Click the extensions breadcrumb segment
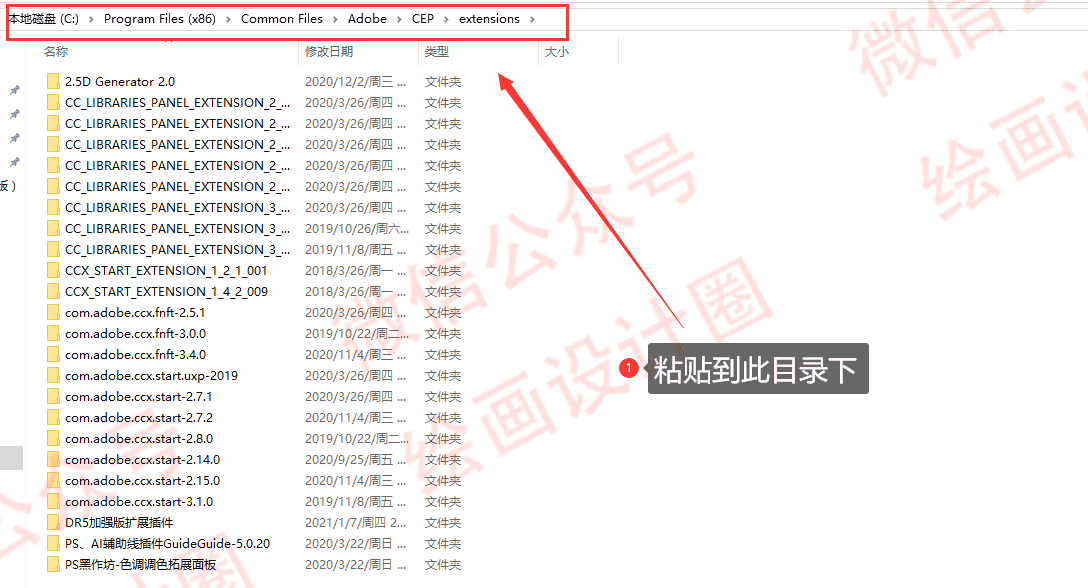The image size is (1088, 588). [x=489, y=19]
